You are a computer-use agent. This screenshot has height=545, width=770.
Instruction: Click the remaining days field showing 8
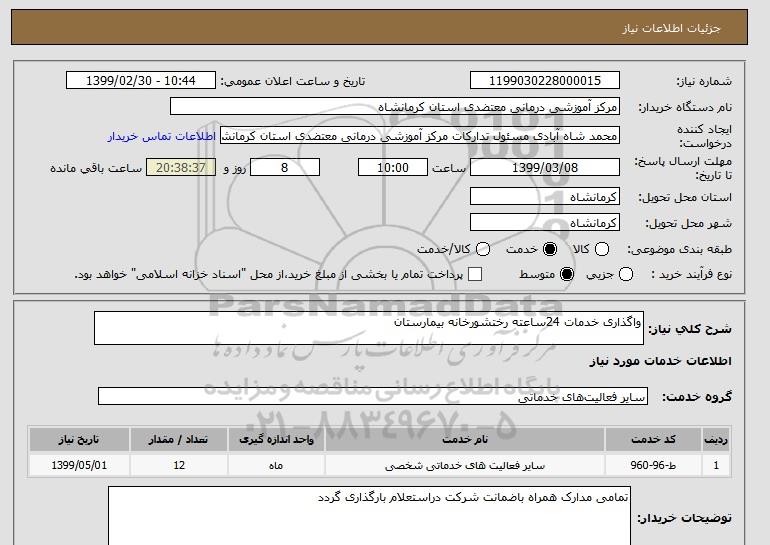pos(285,167)
